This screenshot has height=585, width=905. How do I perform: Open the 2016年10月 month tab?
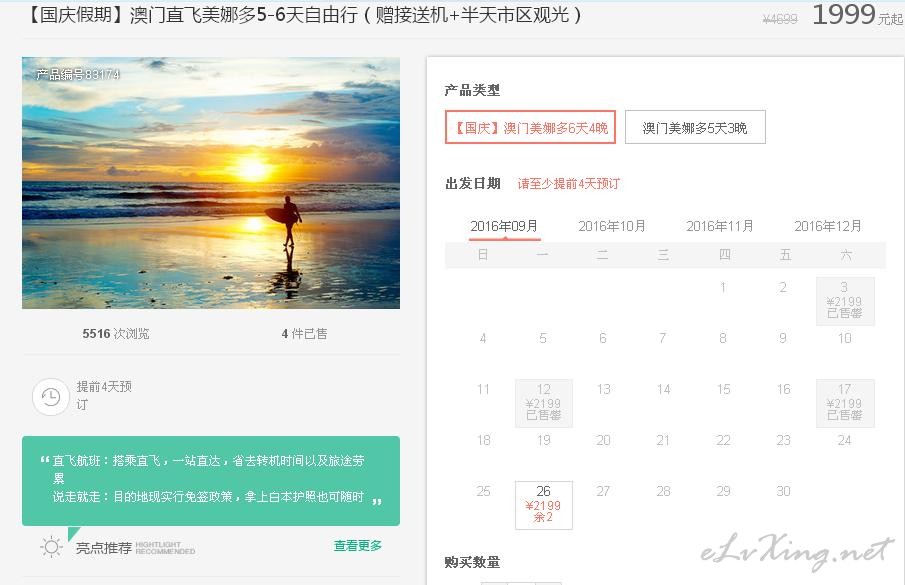point(612,226)
